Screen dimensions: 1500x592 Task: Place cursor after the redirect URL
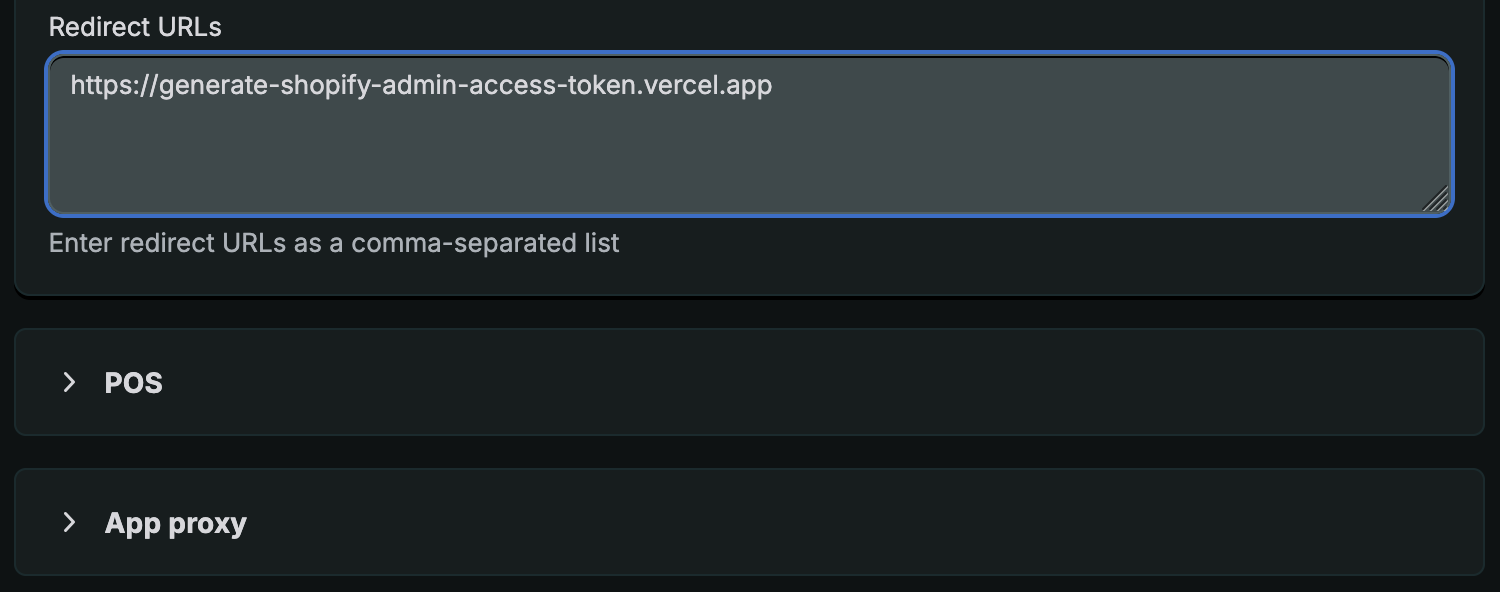775,85
